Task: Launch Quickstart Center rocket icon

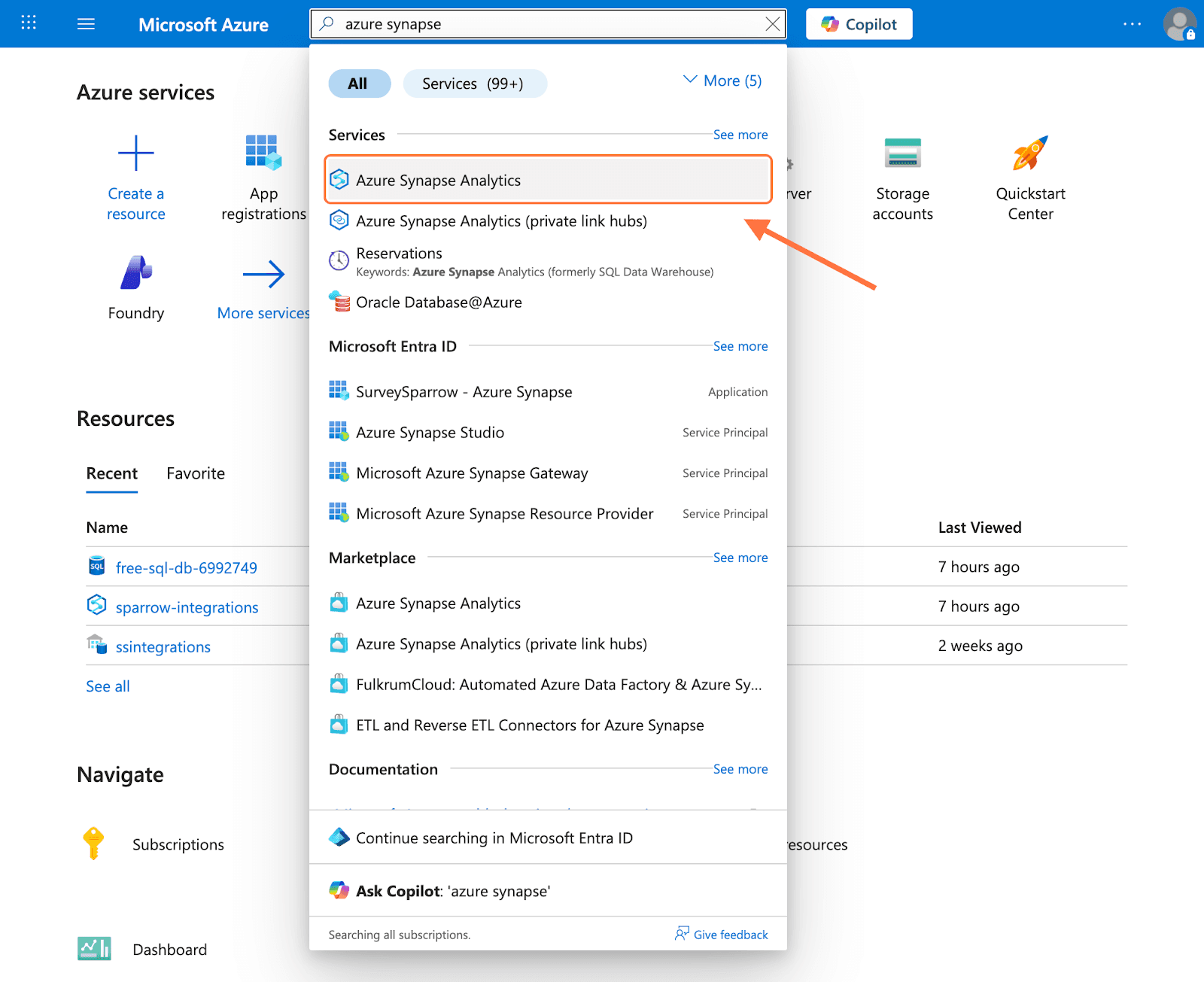Action: (1030, 154)
